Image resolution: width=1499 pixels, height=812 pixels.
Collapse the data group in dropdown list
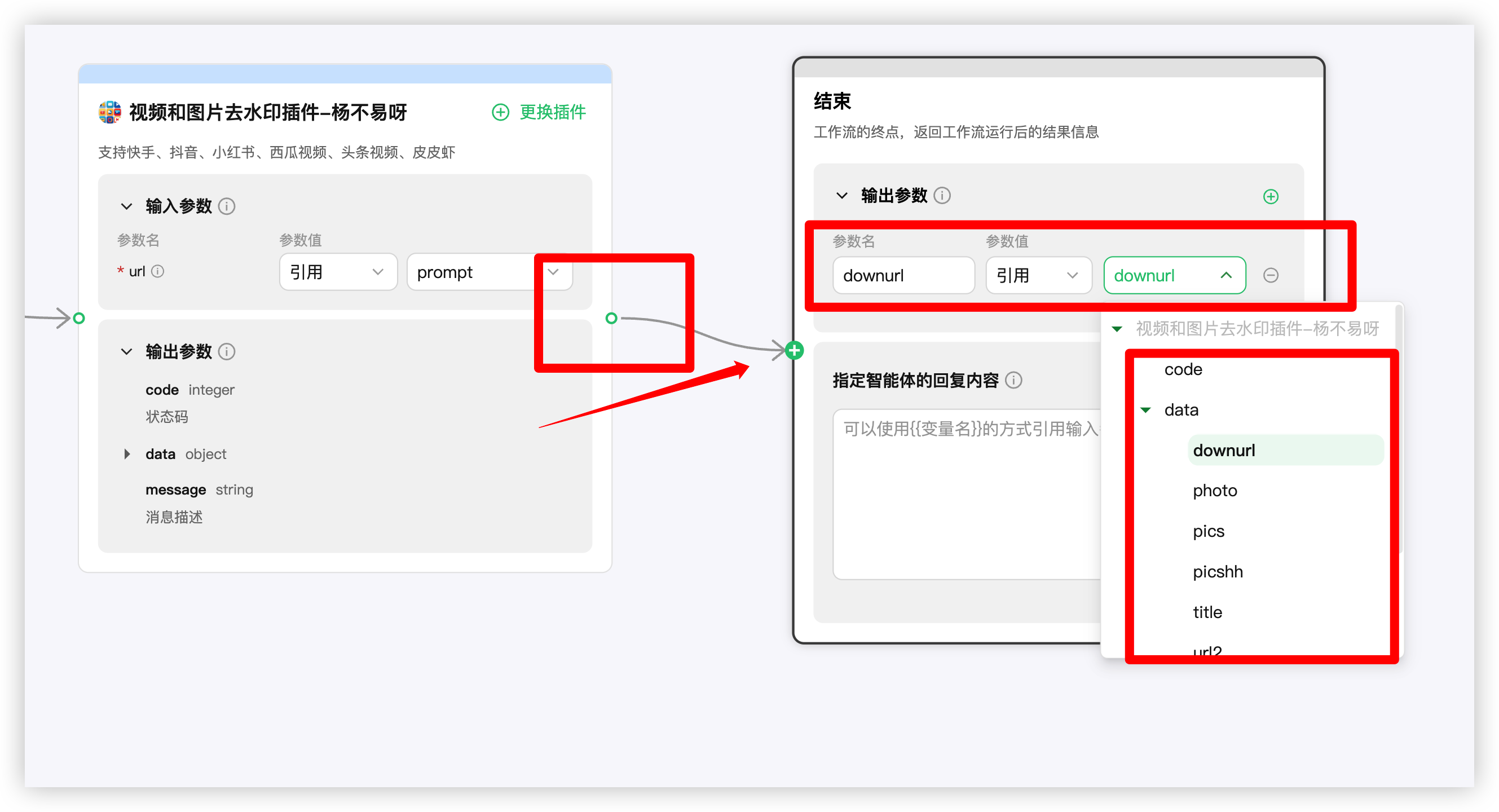point(1145,410)
